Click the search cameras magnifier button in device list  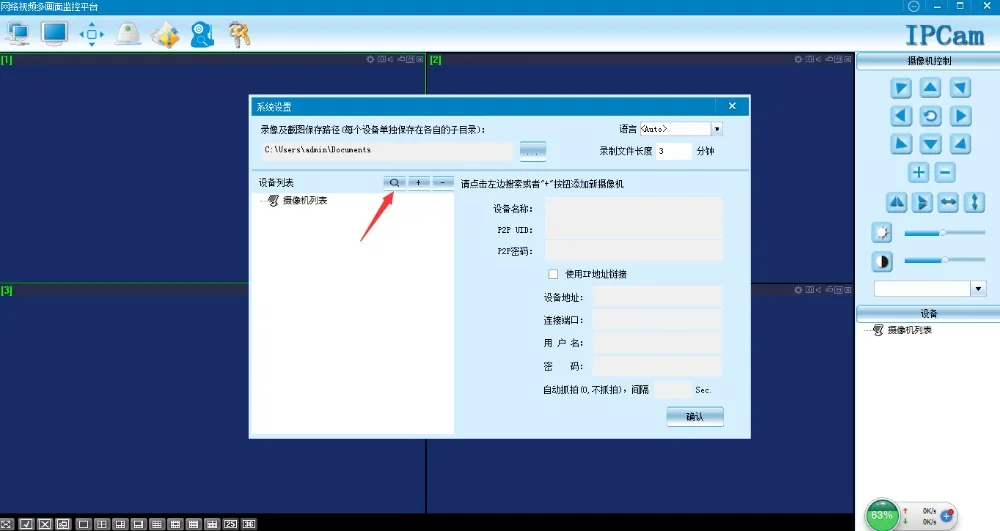(x=394, y=183)
